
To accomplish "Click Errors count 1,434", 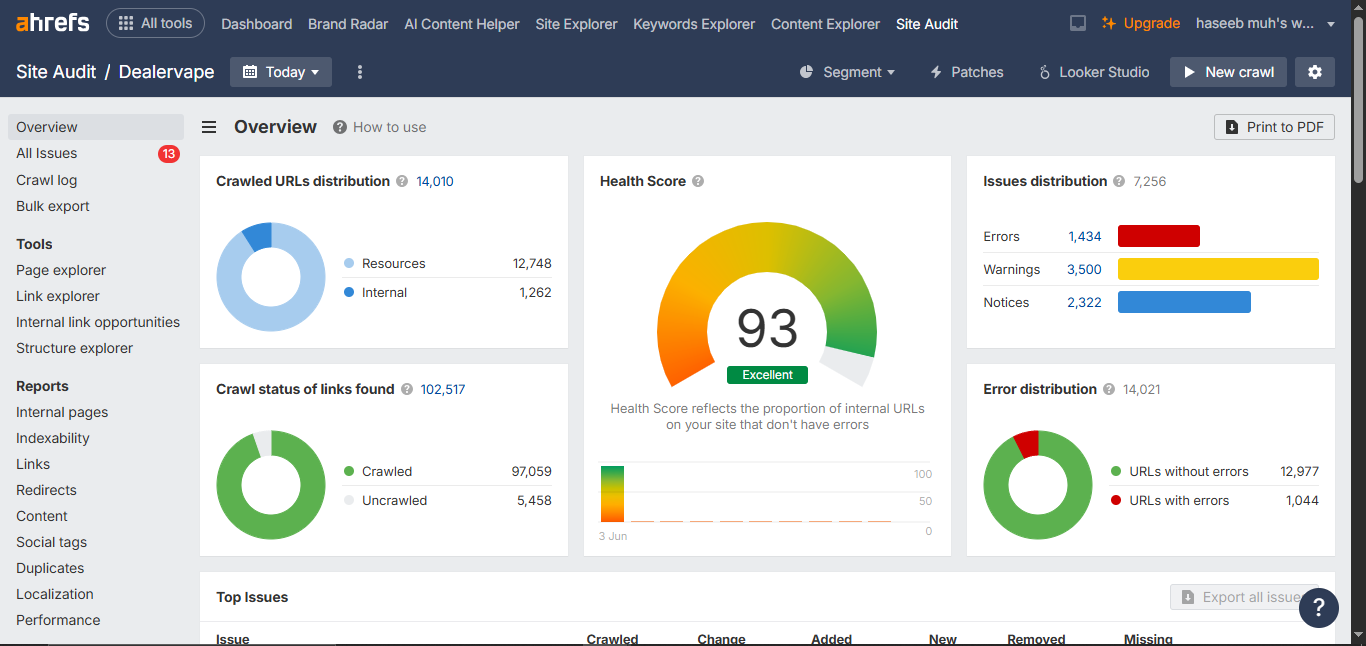I will tap(1085, 237).
